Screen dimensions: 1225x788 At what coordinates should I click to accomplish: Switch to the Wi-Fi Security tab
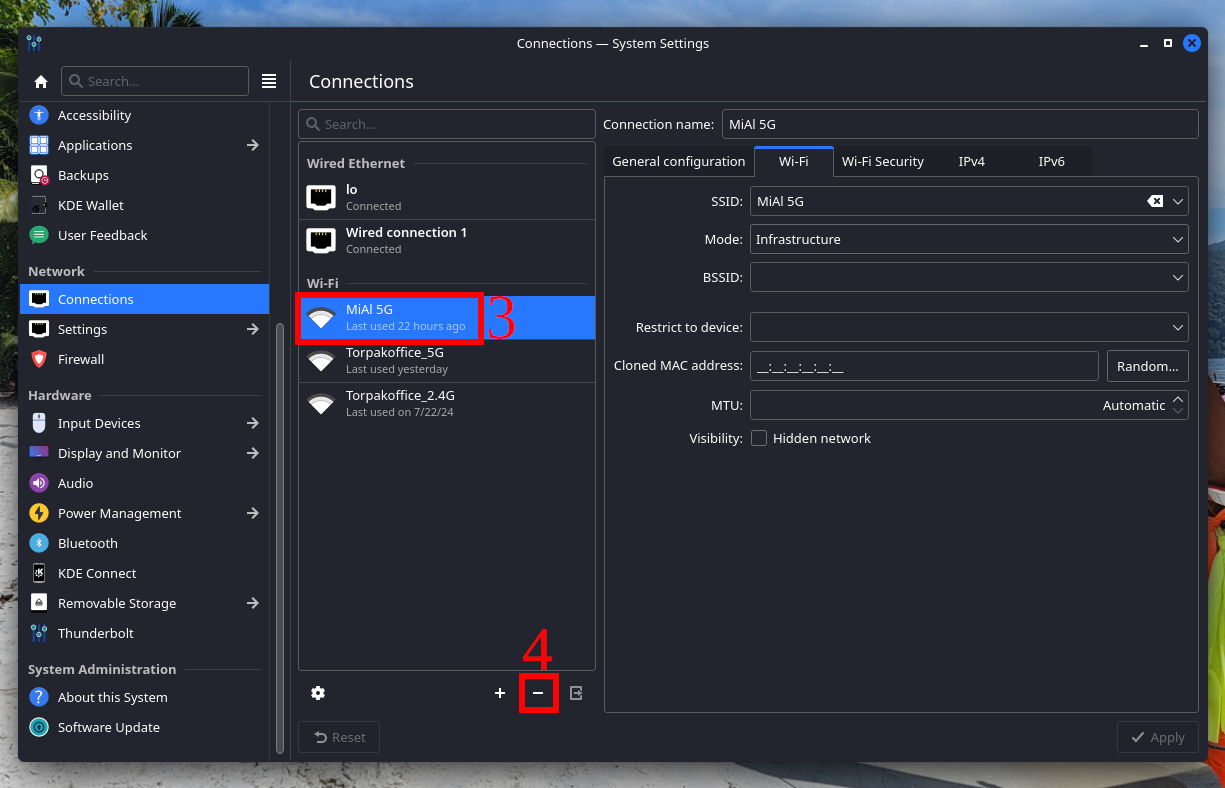coord(882,161)
